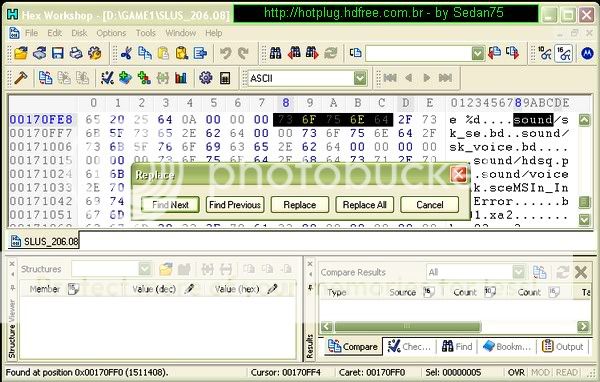Open a file with the folder icon

pyautogui.click(x=21, y=53)
